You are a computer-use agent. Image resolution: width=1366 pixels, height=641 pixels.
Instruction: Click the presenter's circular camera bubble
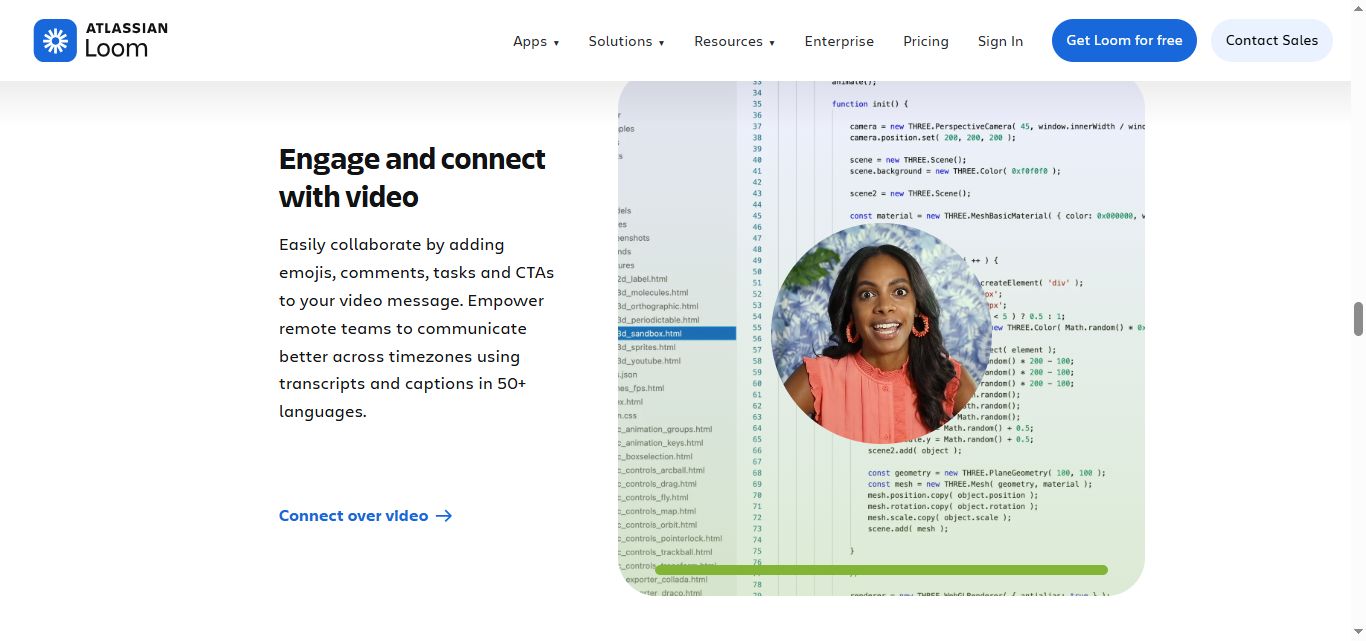pyautogui.click(x=881, y=333)
